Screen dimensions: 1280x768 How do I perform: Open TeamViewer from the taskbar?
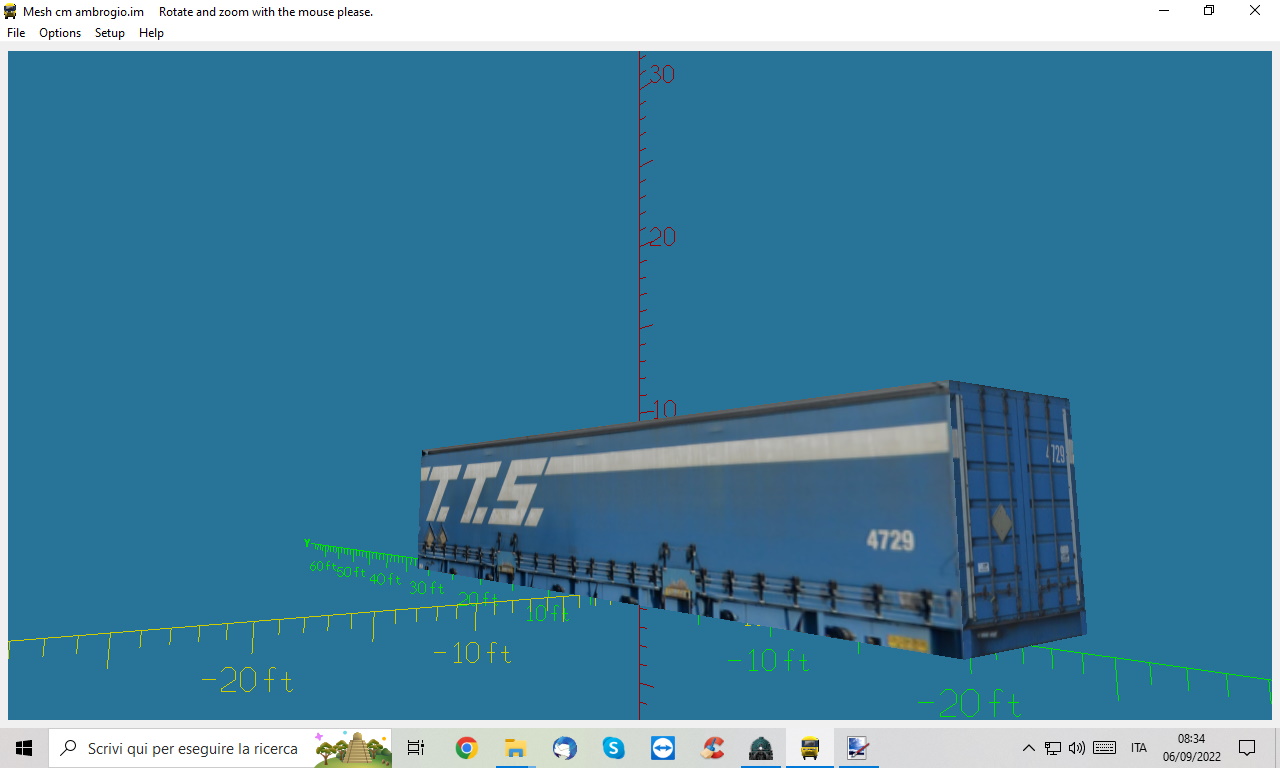click(662, 748)
